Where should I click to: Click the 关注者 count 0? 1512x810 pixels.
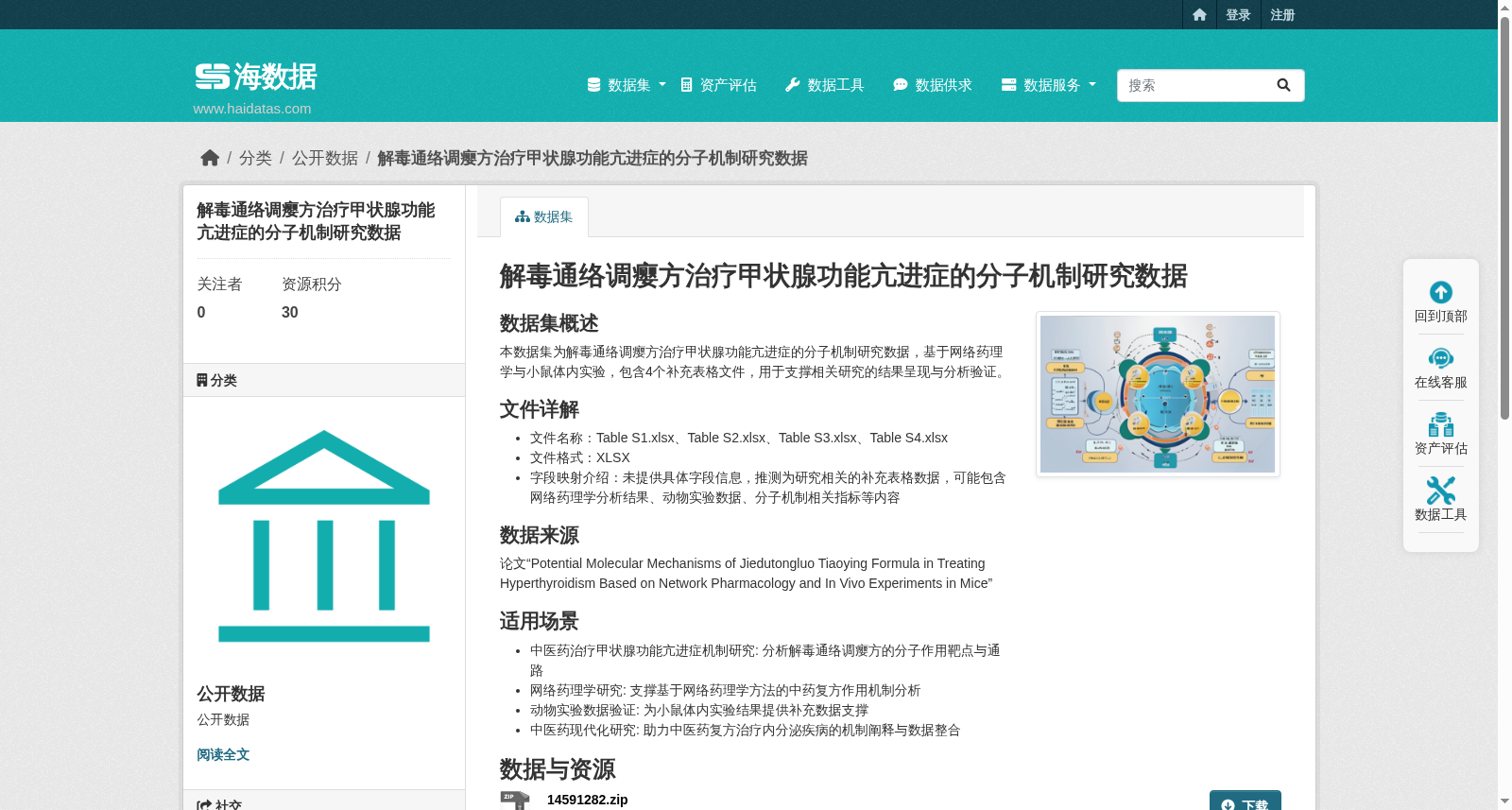click(201, 313)
